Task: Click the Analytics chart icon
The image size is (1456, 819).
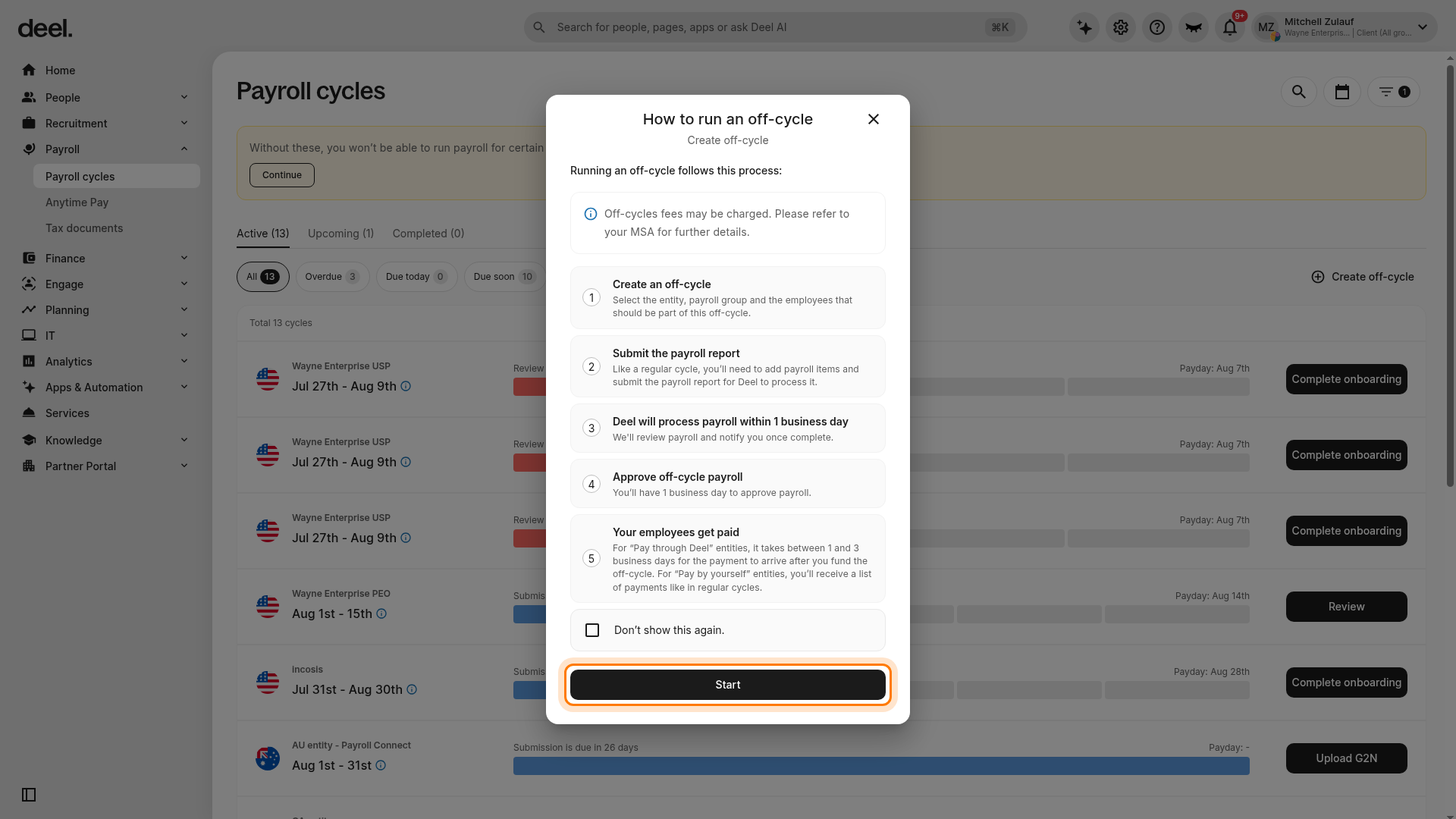Action: [x=29, y=361]
